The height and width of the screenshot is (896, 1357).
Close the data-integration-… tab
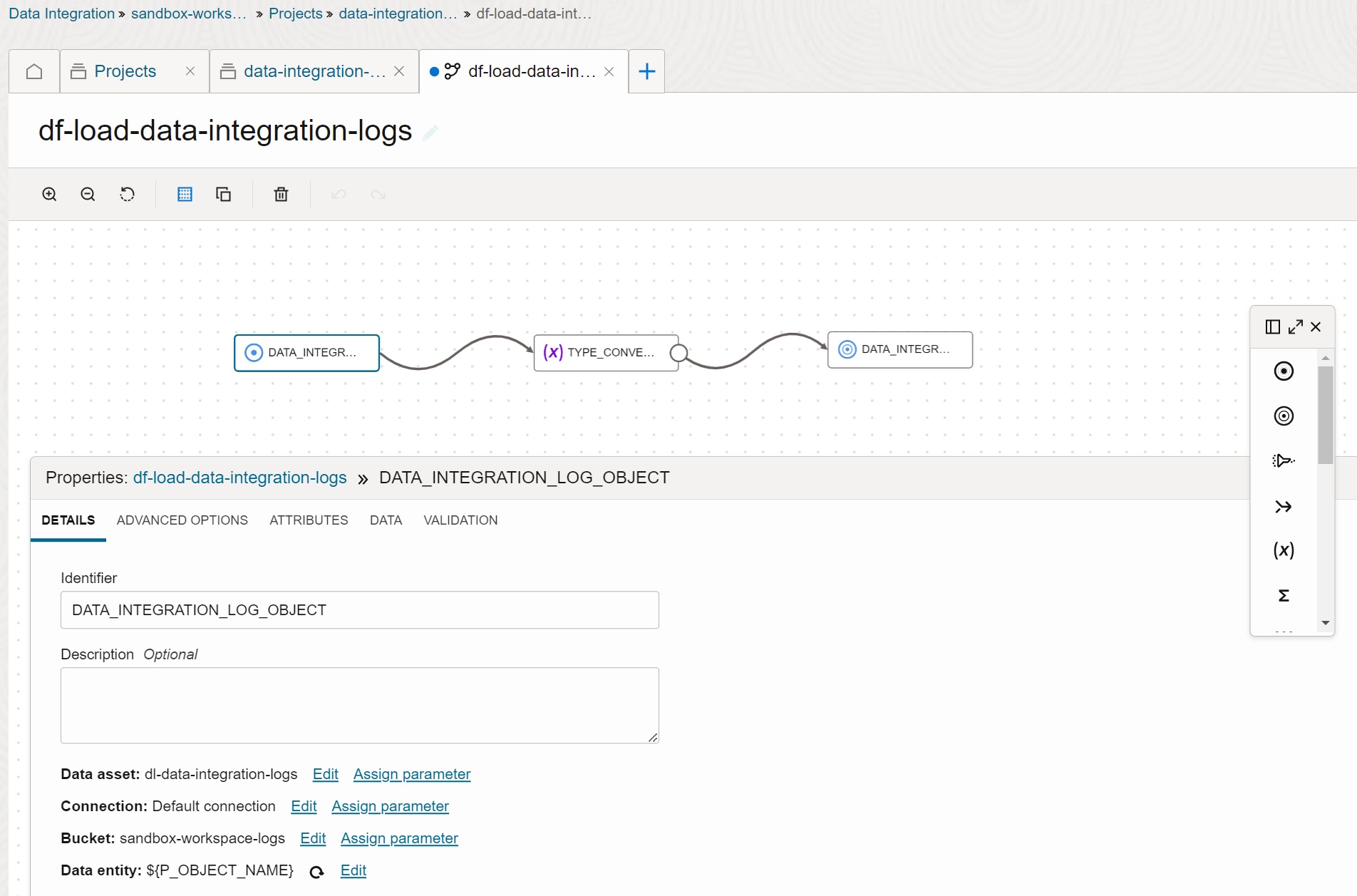tap(399, 71)
